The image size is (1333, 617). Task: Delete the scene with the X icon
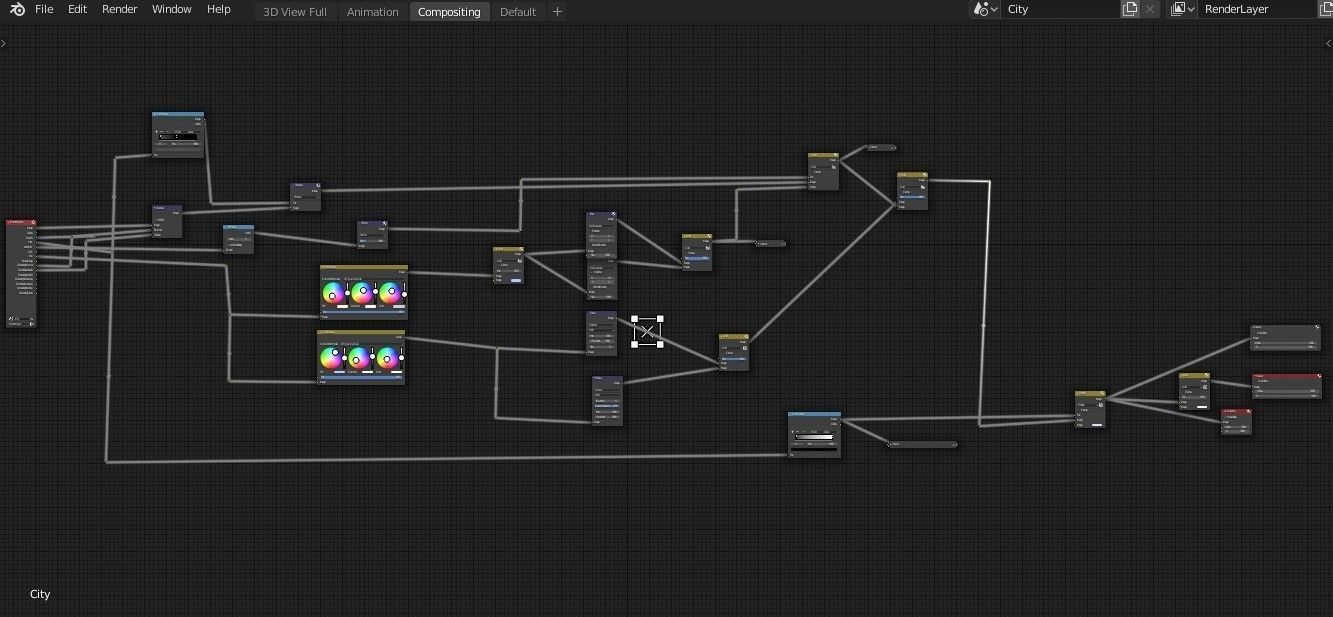coord(1150,9)
